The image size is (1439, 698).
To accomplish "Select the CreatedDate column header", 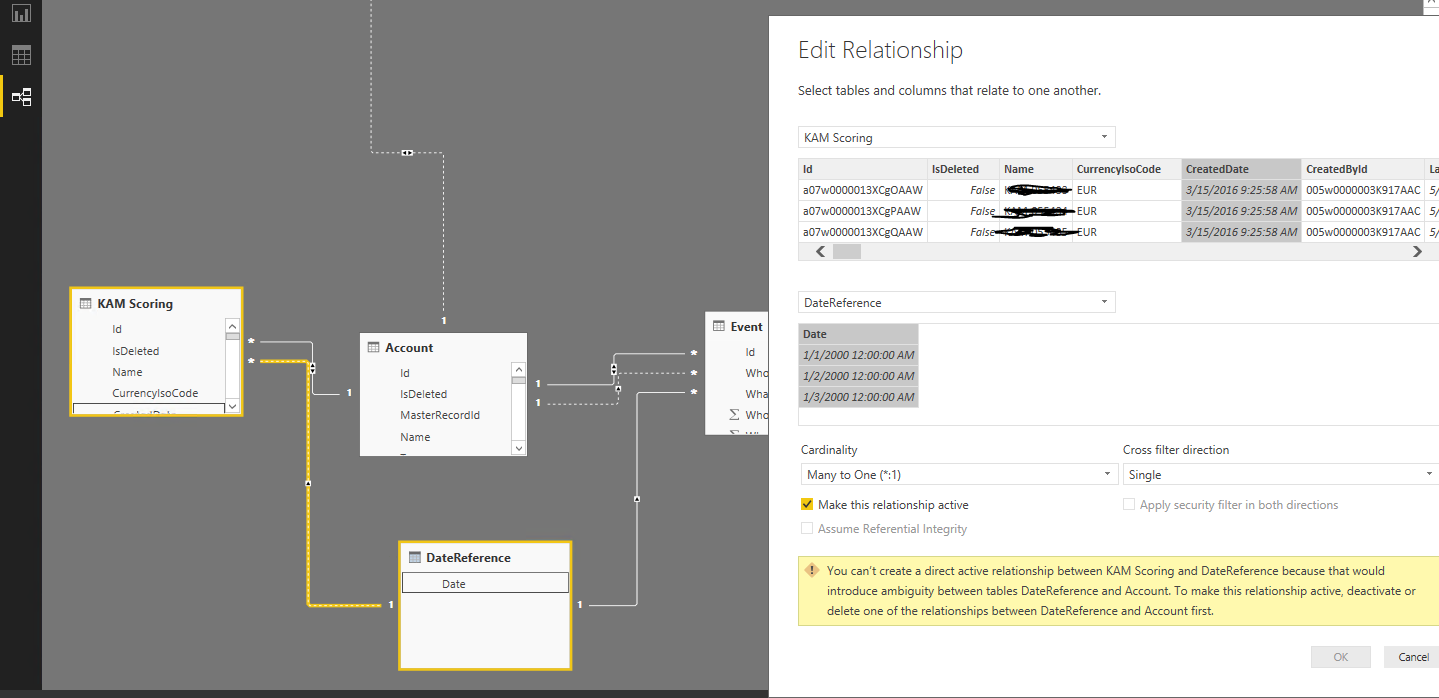I will (x=1242, y=169).
